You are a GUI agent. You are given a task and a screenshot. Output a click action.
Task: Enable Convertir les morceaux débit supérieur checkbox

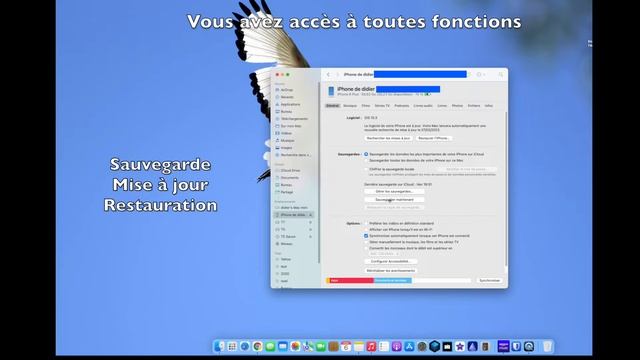(x=366, y=248)
